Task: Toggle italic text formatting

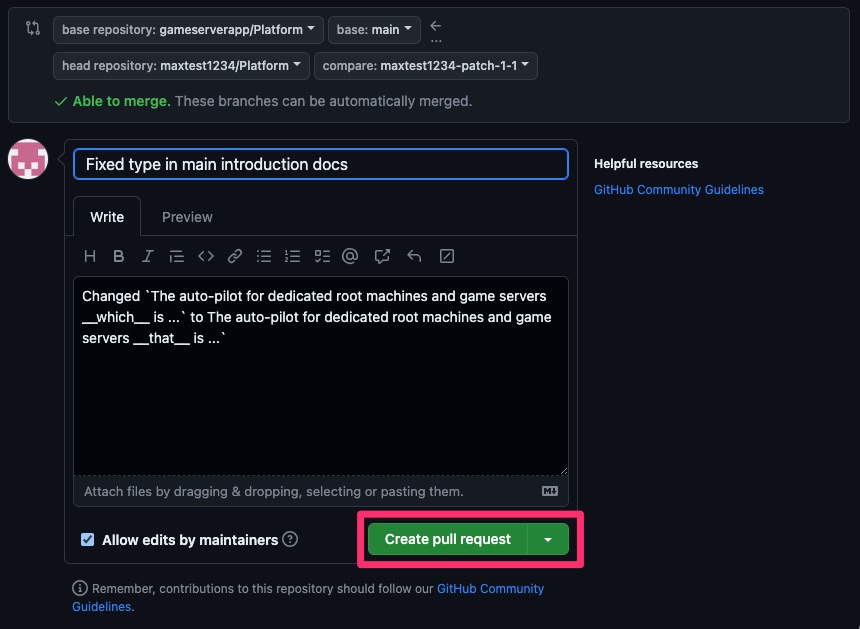Action: tap(147, 256)
